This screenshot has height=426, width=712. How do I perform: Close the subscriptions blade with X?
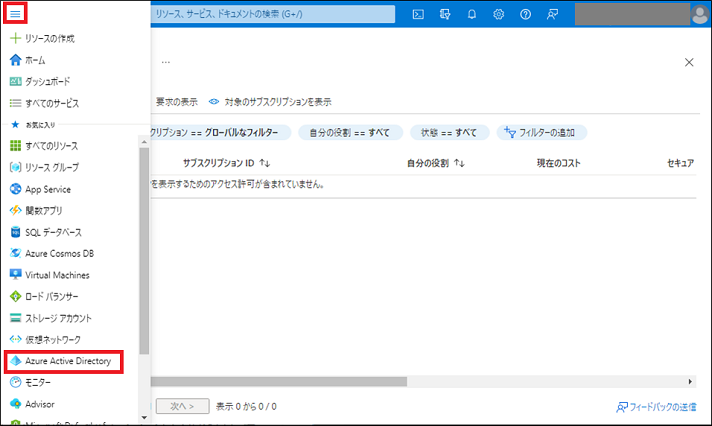tap(689, 62)
